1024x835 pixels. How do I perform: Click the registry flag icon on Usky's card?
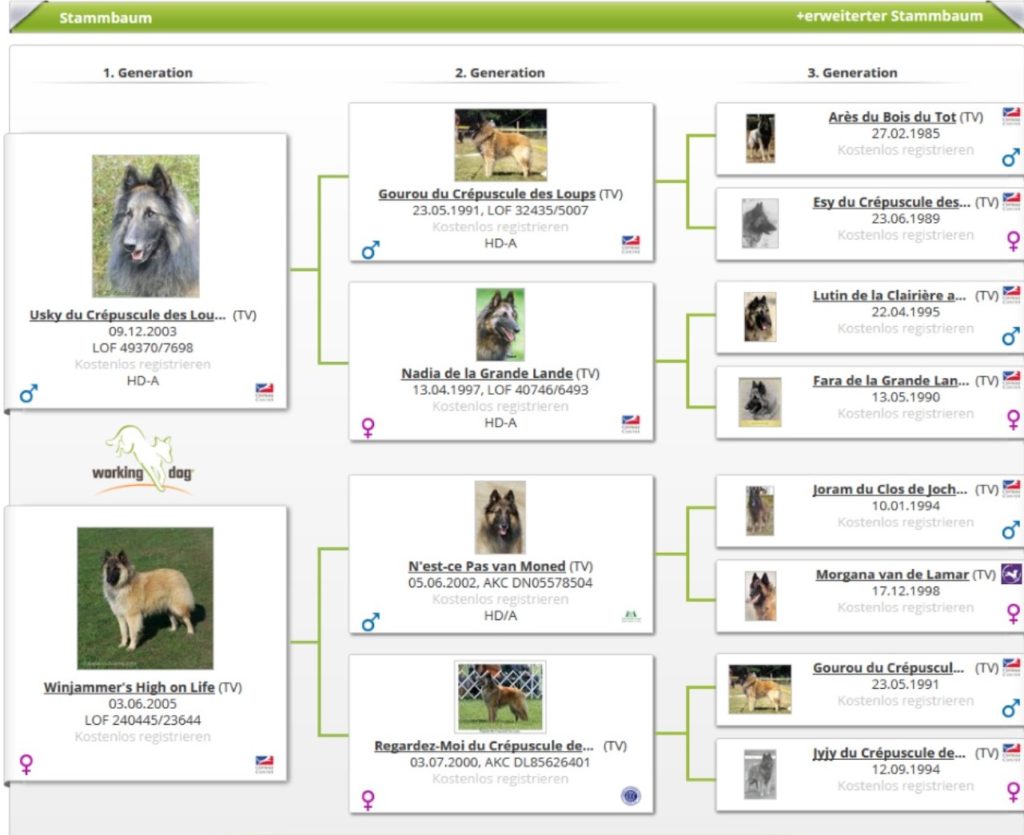pyautogui.click(x=264, y=392)
